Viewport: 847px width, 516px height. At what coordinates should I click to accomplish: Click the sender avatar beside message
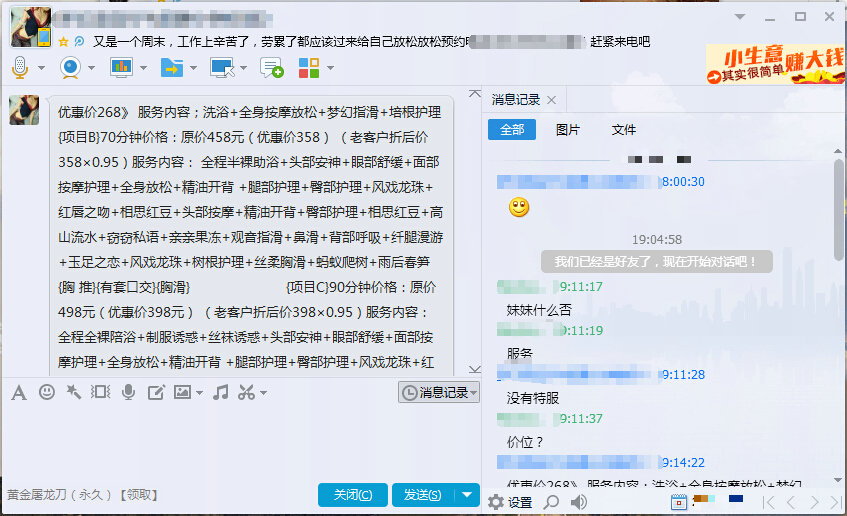pos(24,110)
